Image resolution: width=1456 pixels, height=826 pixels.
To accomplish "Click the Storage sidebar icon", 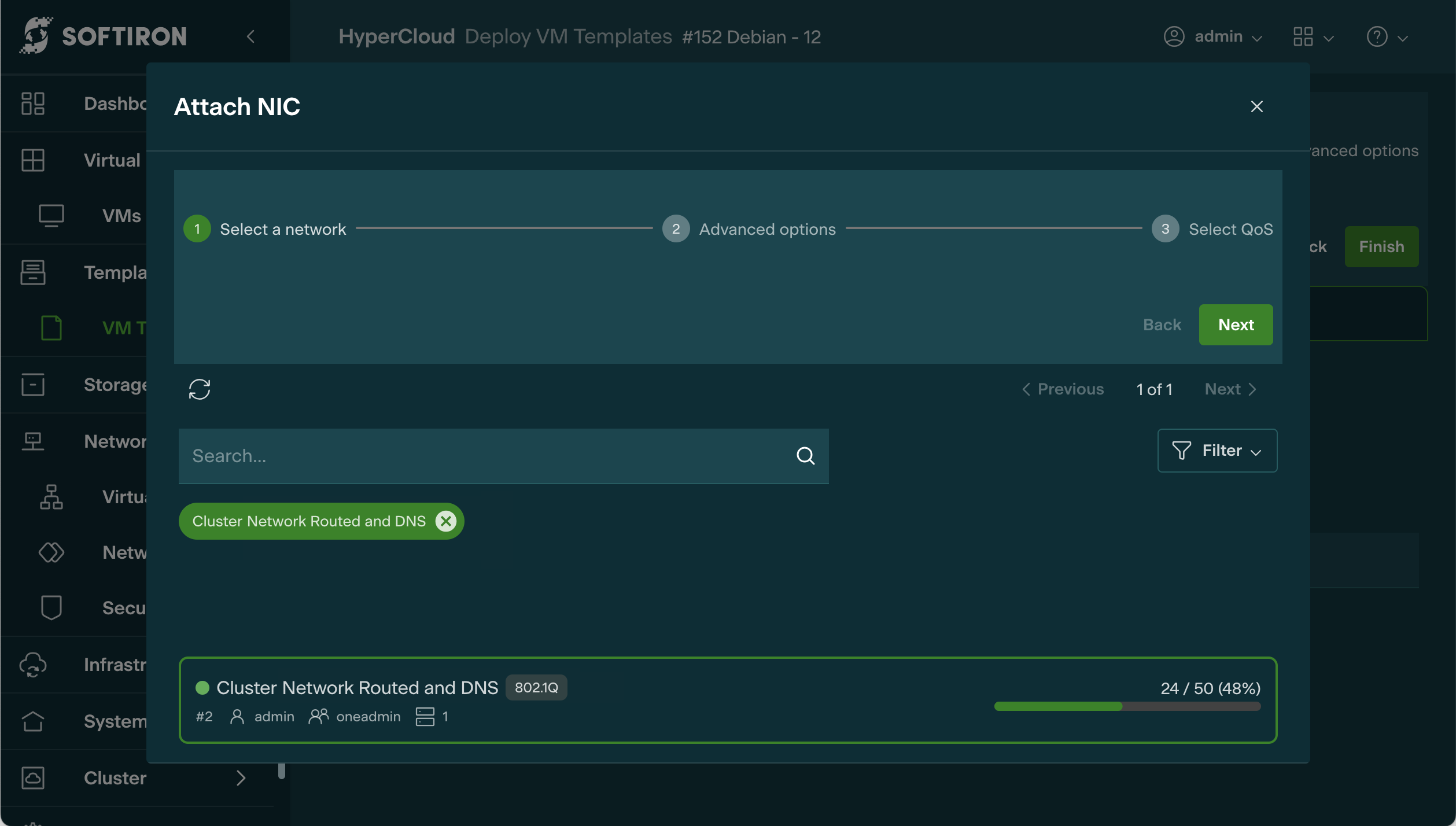I will [33, 385].
